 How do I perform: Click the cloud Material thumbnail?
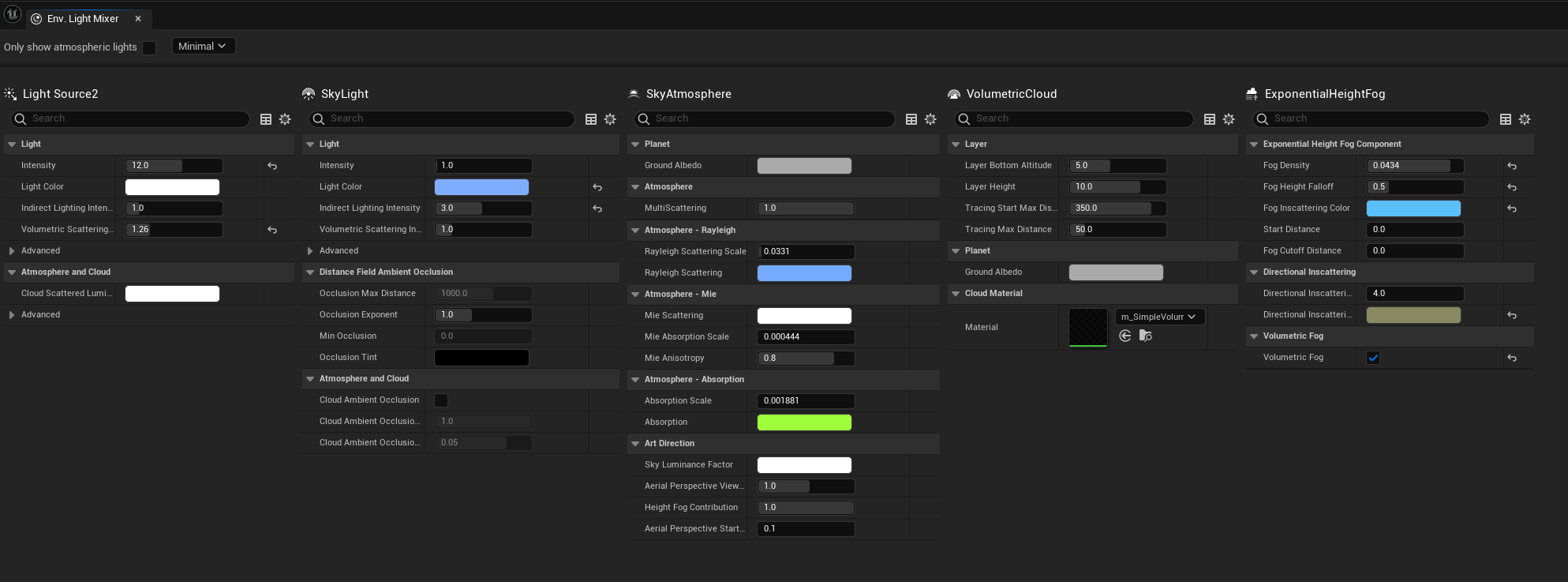pos(1088,327)
